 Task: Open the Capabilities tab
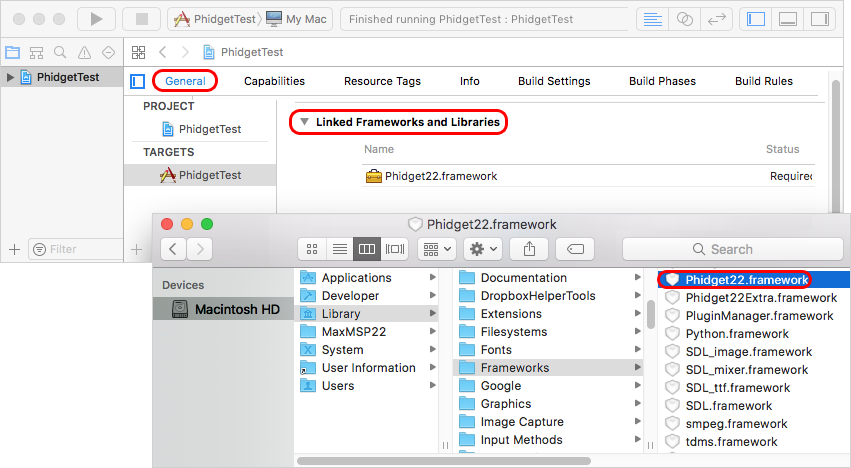pos(274,81)
